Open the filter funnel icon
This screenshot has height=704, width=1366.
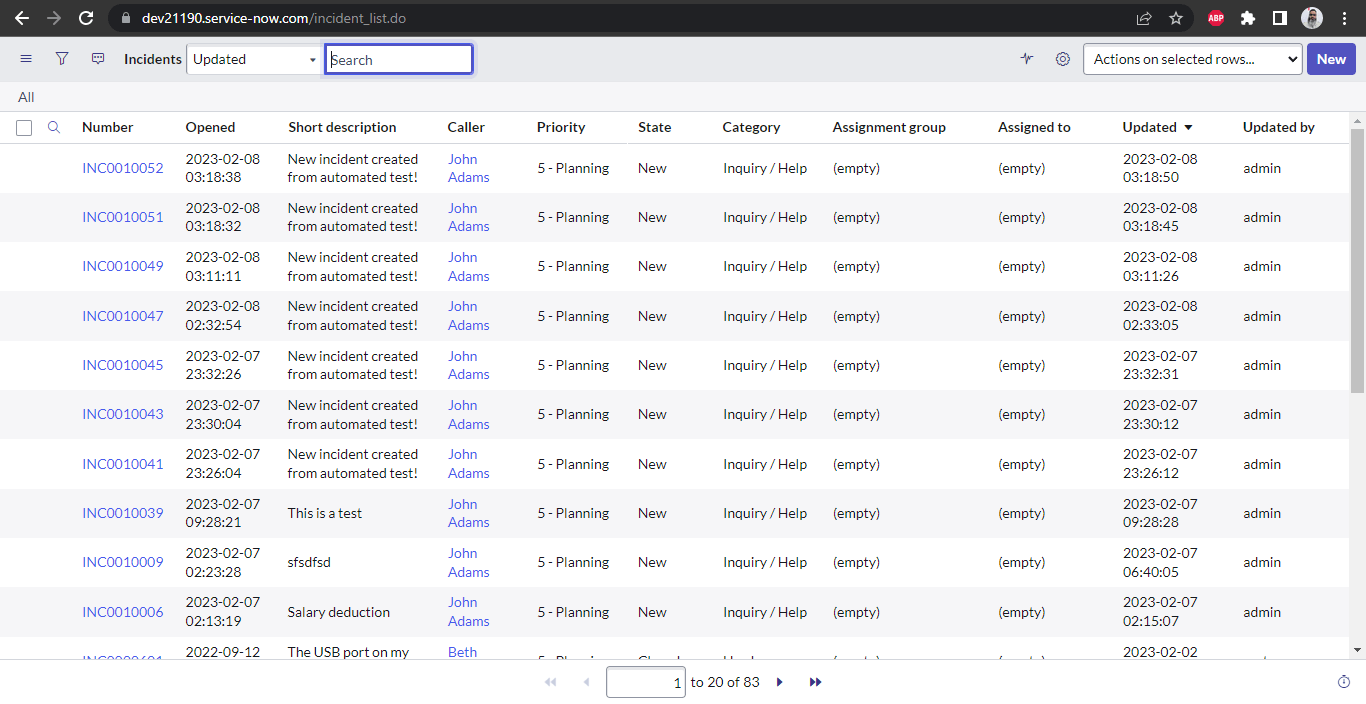pyautogui.click(x=62, y=59)
